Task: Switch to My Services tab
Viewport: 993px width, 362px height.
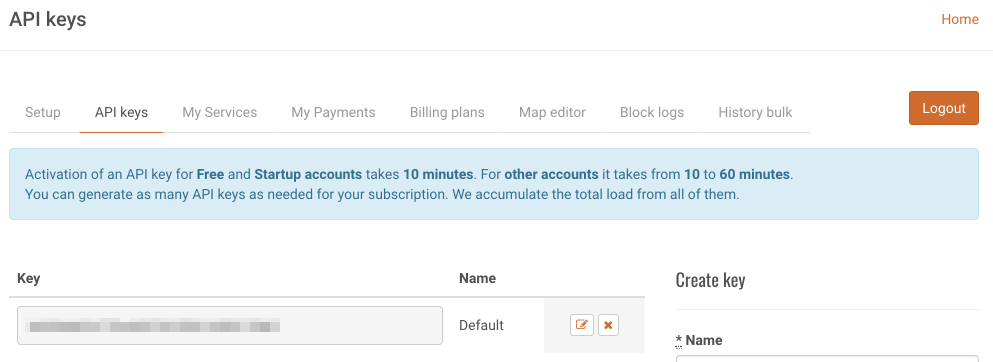Action: click(x=220, y=113)
